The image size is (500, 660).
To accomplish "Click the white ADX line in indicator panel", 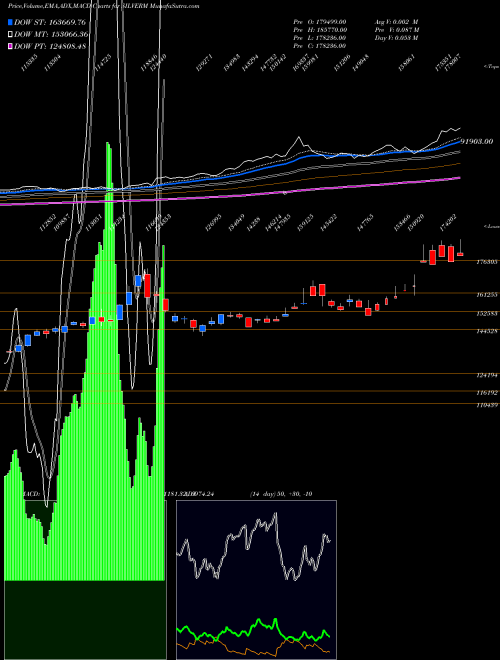I will 254,546.
